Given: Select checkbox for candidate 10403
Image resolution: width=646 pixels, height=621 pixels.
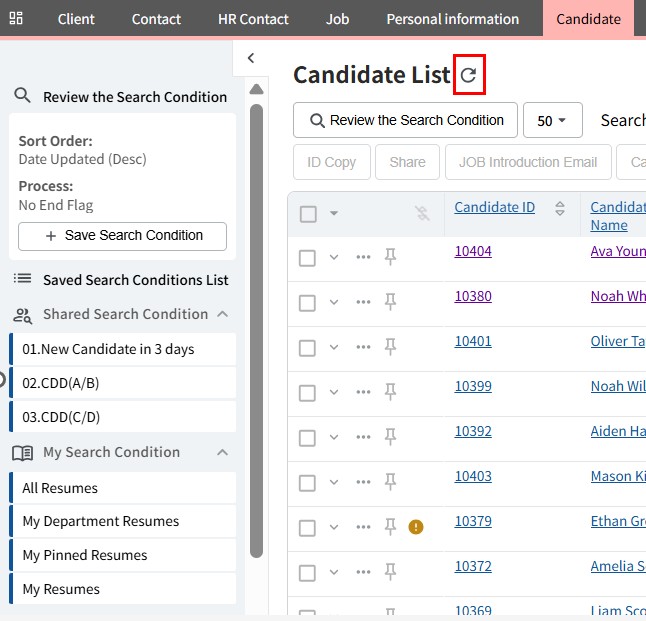Looking at the screenshot, I should pyautogui.click(x=308, y=482).
